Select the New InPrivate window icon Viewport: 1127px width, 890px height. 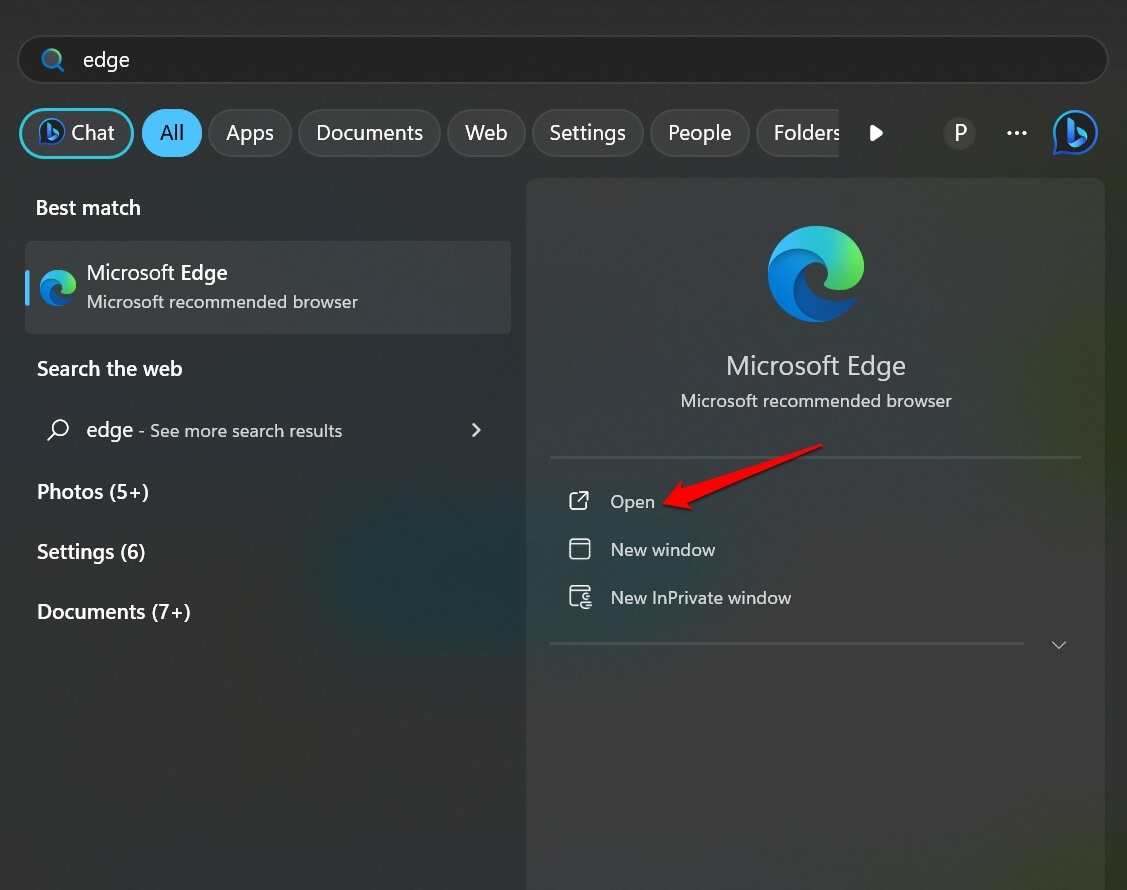pos(579,596)
